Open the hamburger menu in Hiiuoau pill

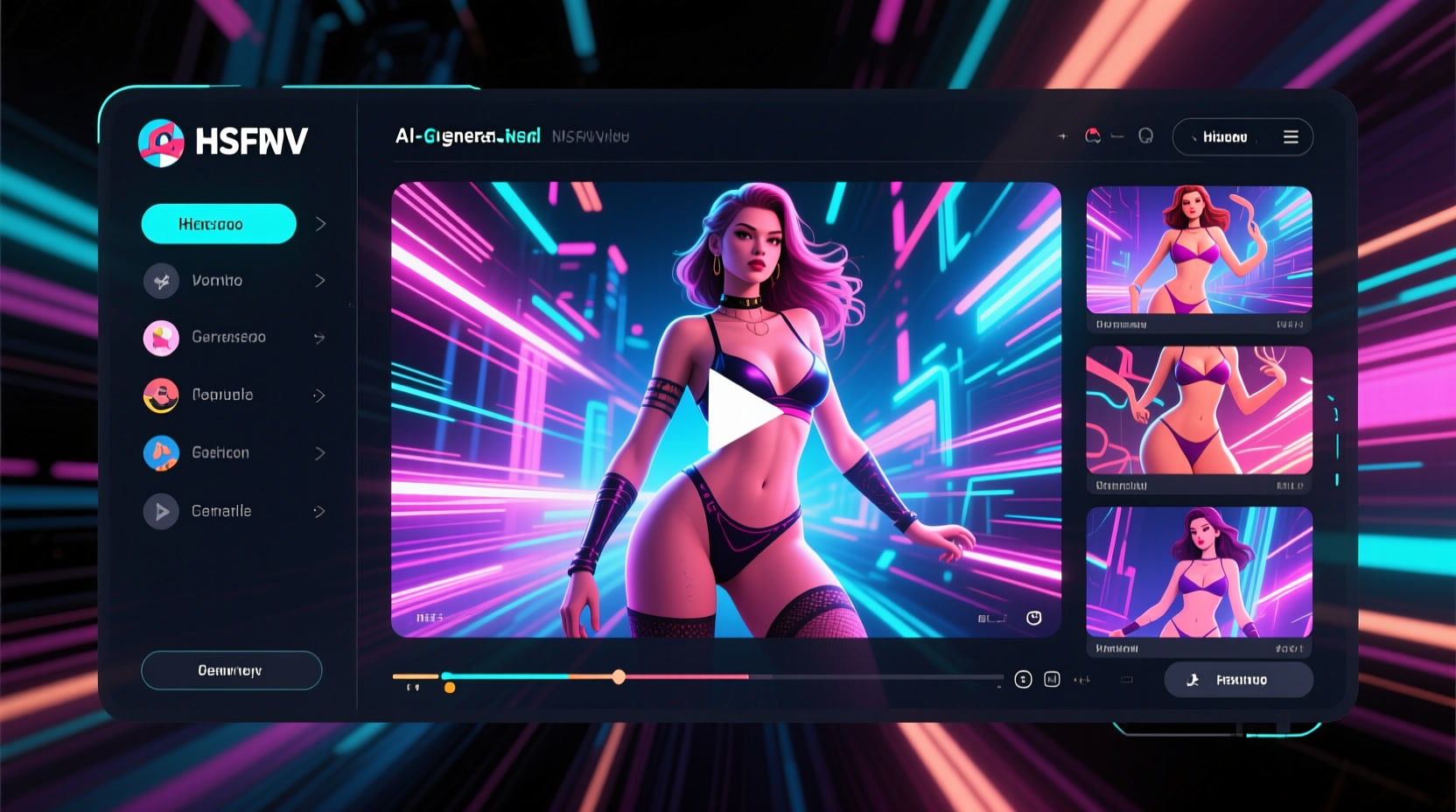pyautogui.click(x=1291, y=136)
